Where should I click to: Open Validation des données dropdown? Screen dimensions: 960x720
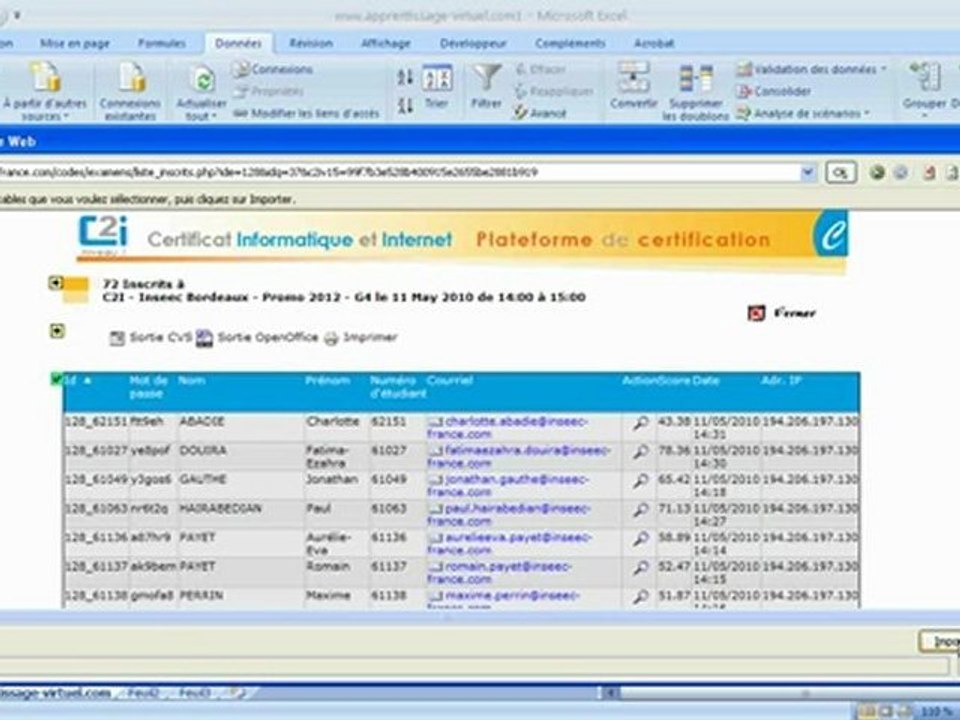812,69
